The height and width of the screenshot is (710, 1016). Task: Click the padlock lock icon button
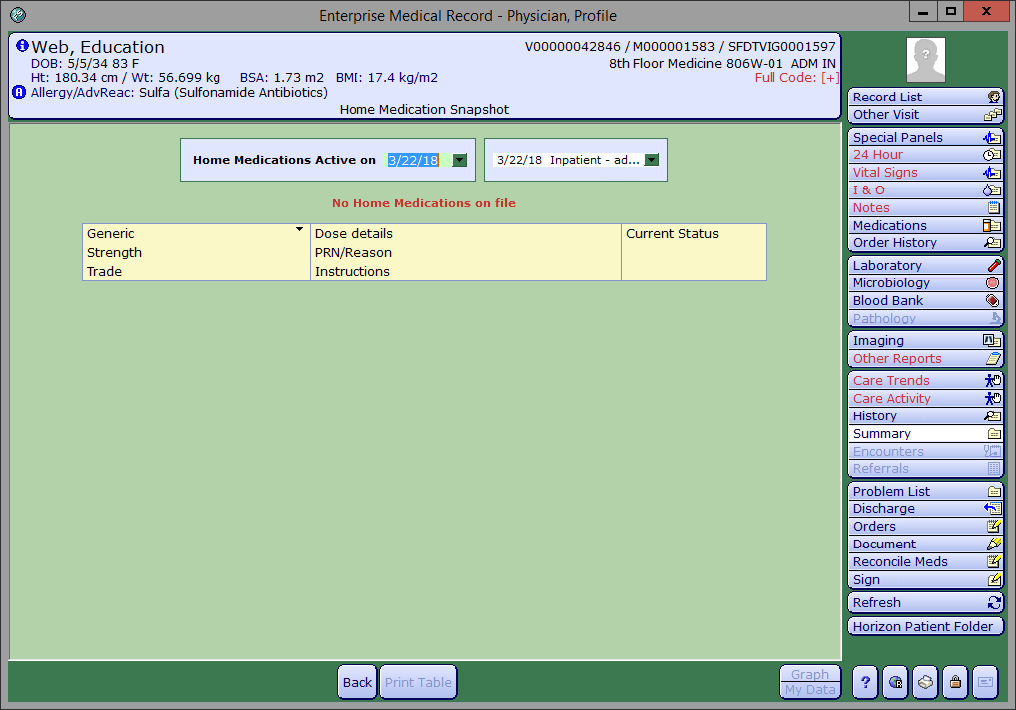tap(955, 682)
